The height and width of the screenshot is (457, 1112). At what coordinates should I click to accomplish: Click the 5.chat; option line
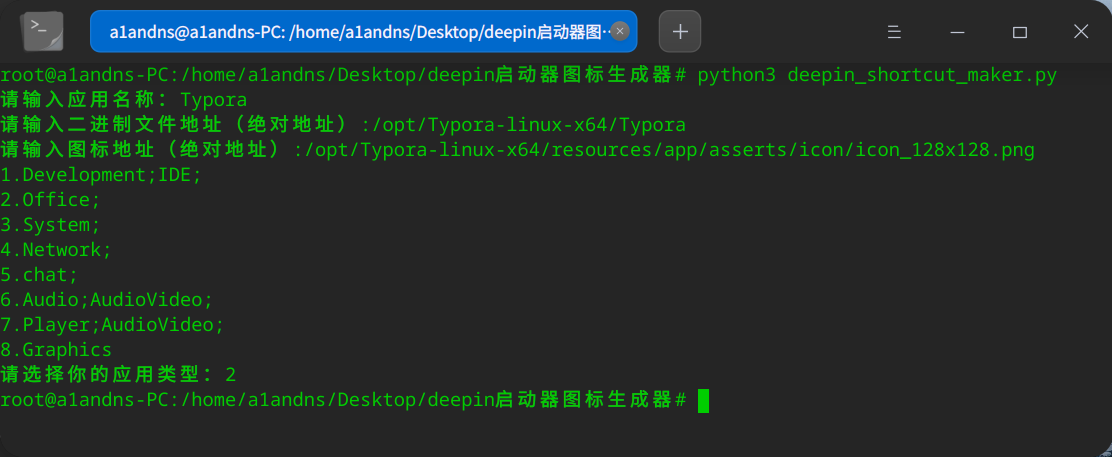tap(39, 275)
